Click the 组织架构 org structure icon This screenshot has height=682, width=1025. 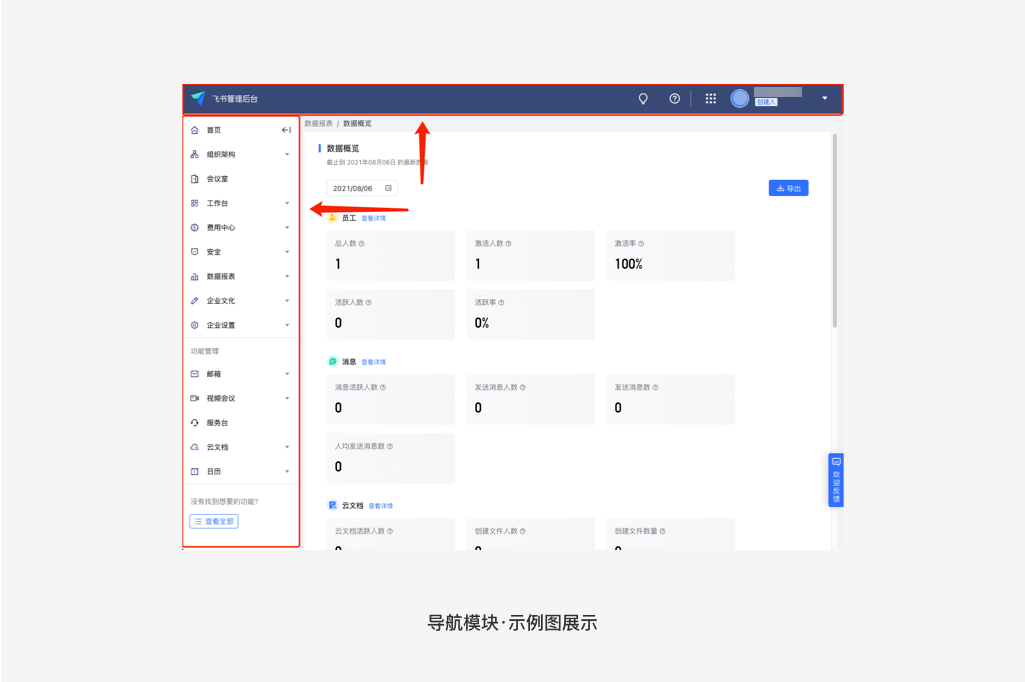coord(195,154)
